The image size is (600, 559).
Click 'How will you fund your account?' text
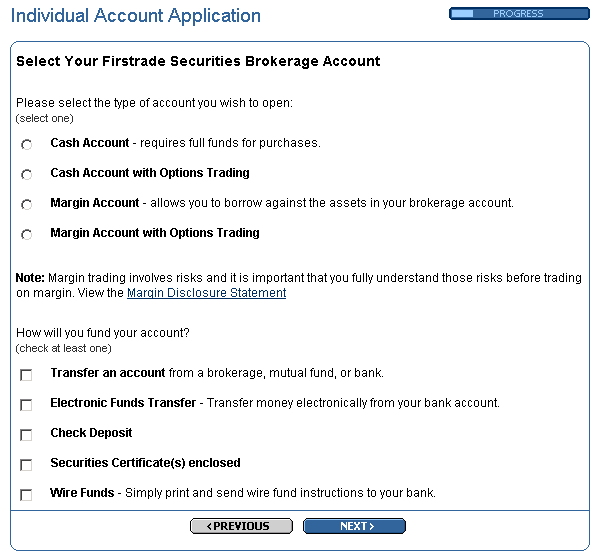pos(103,332)
